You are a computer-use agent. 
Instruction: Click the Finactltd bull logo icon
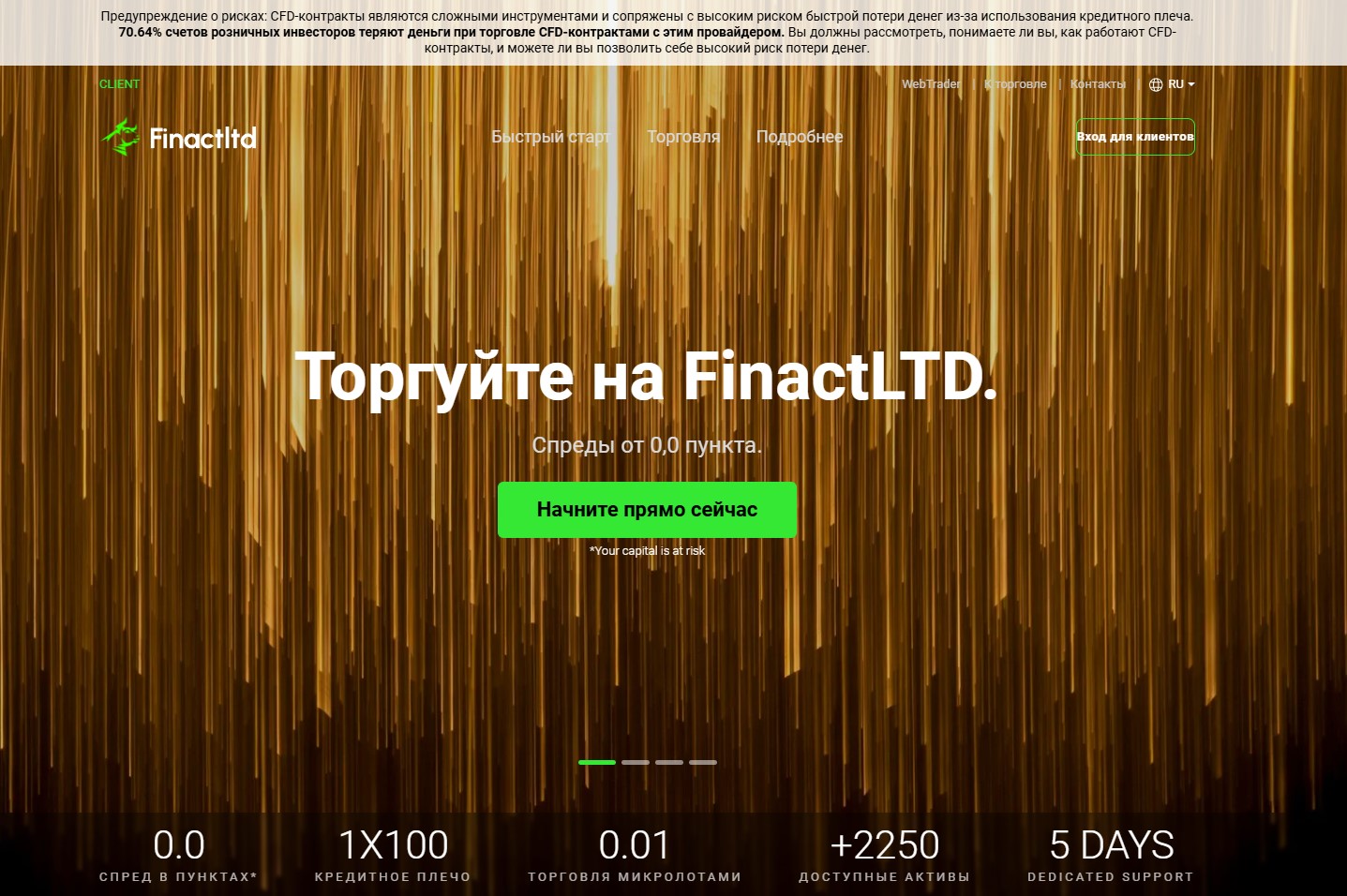[120, 137]
